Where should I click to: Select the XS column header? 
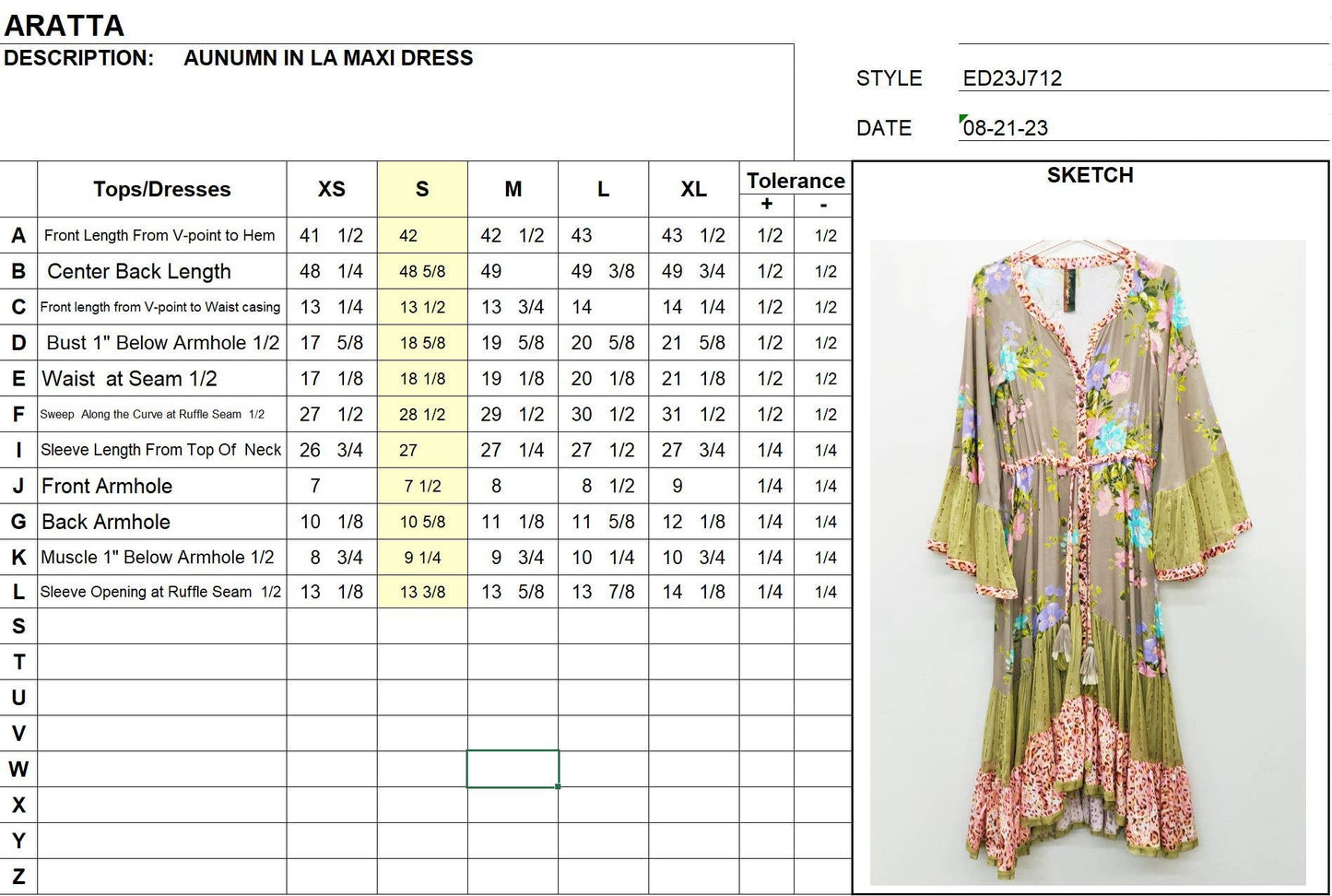(x=331, y=189)
